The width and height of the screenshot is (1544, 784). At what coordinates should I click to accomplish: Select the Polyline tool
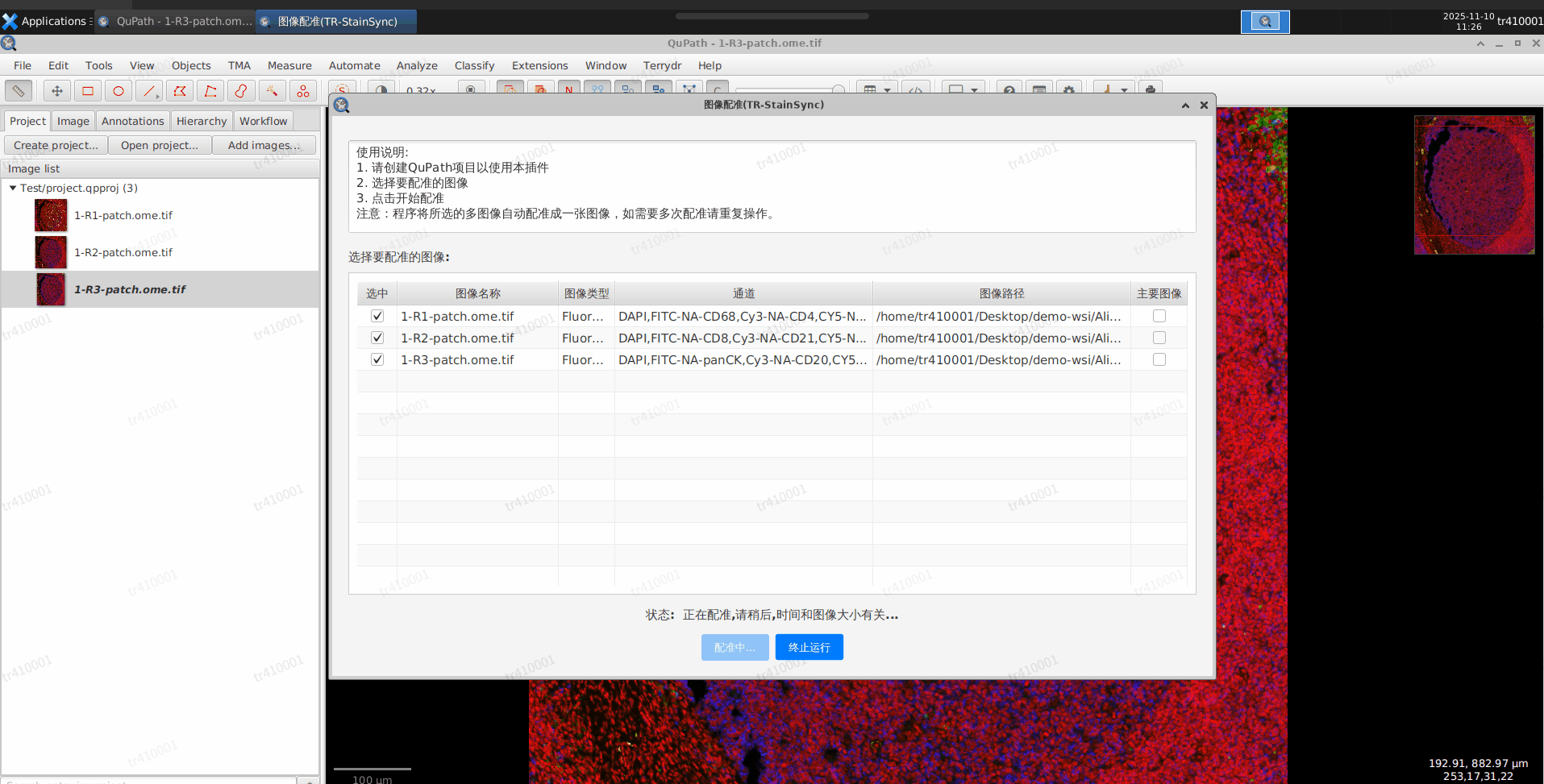coord(210,91)
